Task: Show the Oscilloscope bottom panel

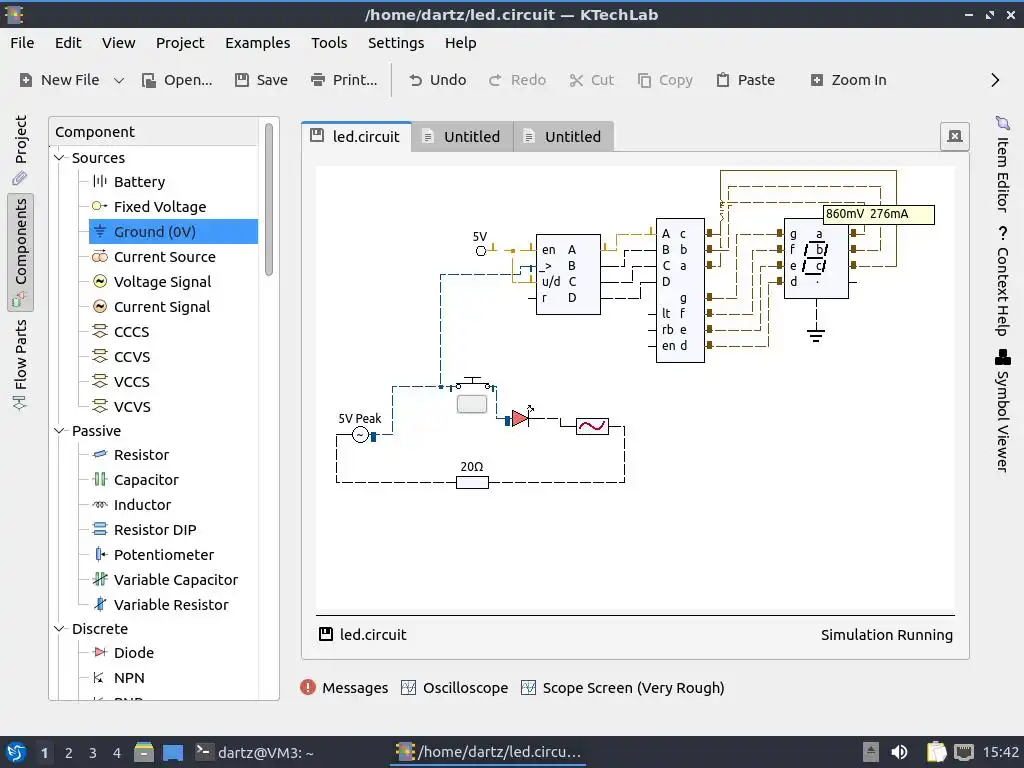Action: (x=455, y=688)
